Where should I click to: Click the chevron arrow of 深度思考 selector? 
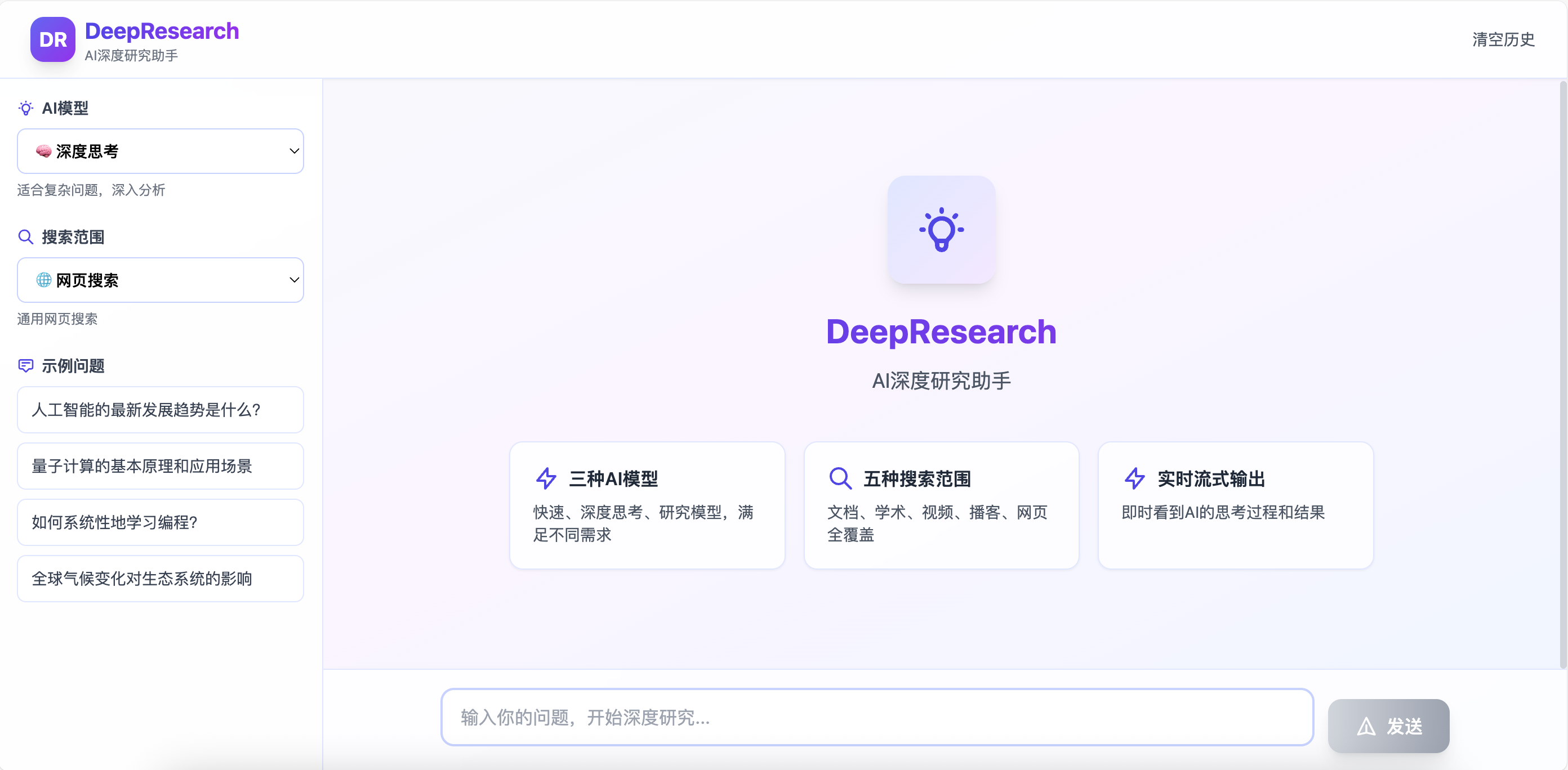pos(294,151)
